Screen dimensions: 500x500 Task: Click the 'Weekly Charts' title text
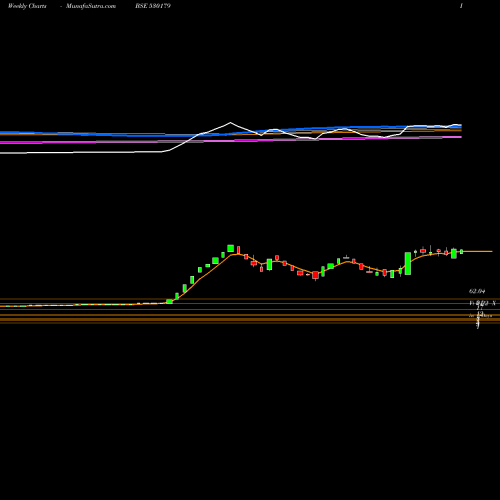click(x=27, y=6)
